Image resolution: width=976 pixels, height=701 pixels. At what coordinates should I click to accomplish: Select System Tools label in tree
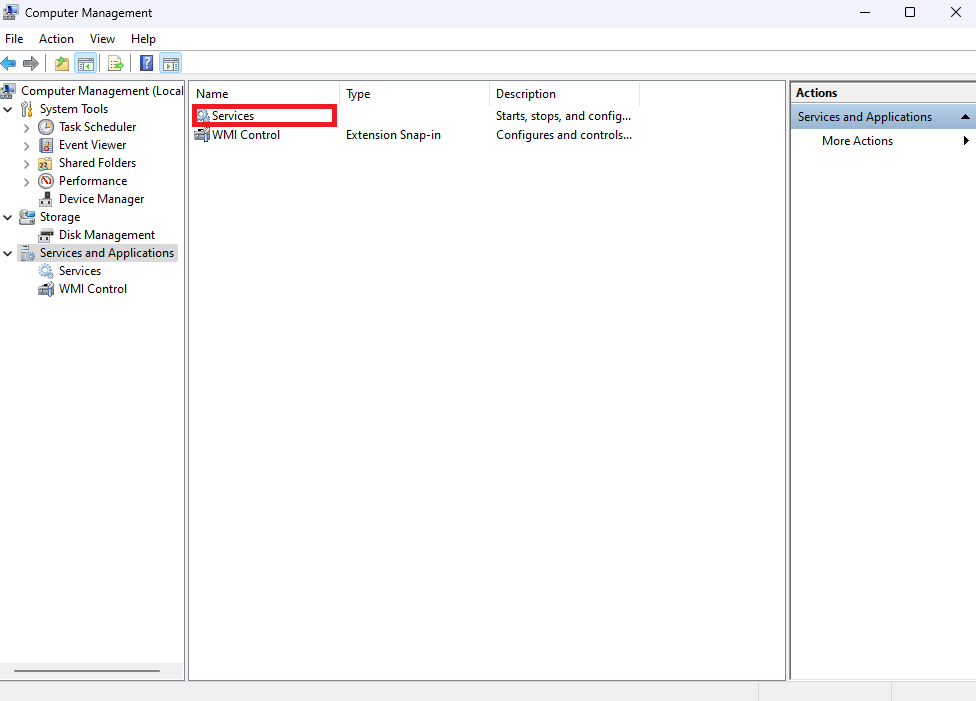73,109
